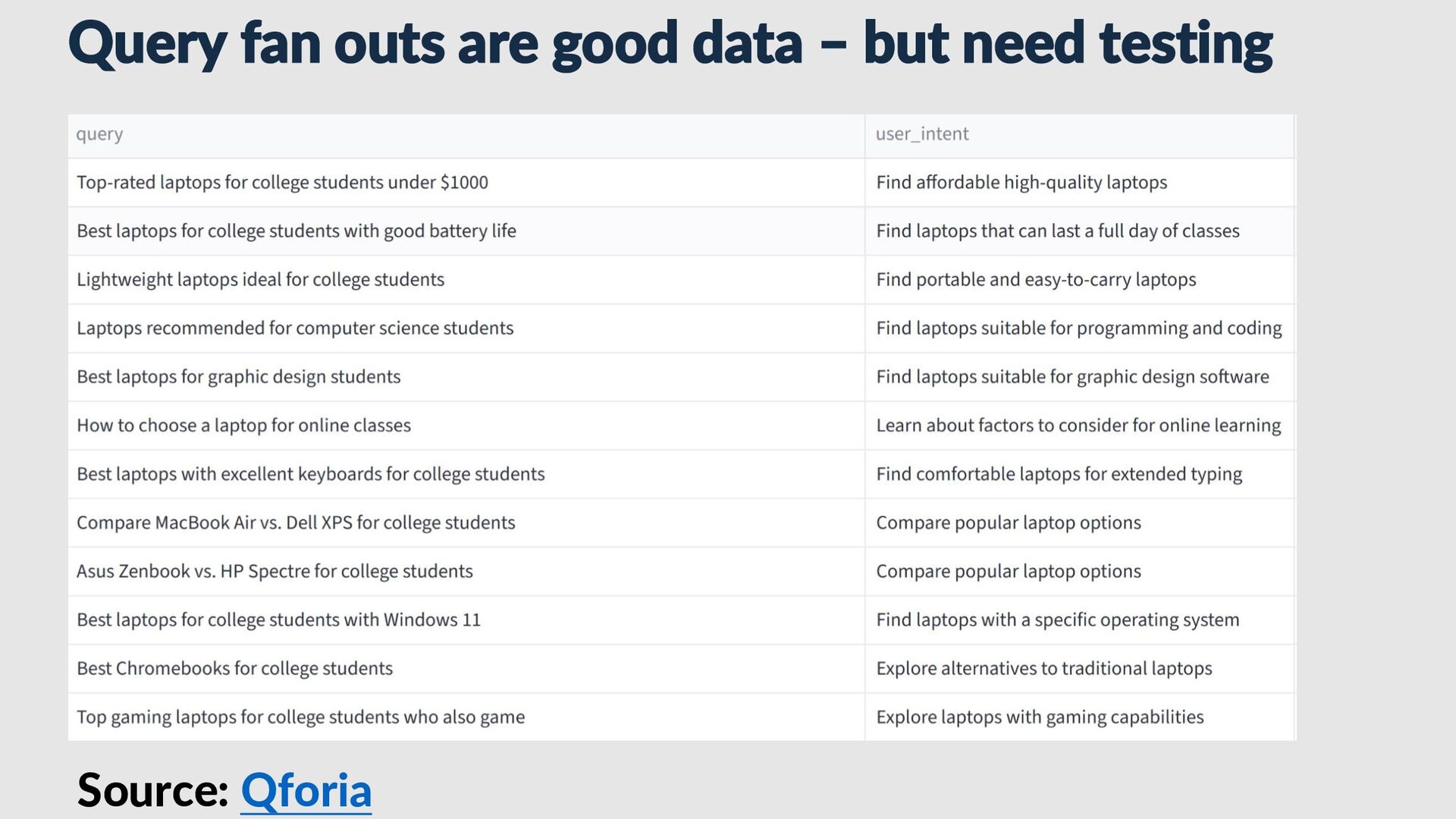Select 'Find laptops suitable for programming and coding'

1079,328
